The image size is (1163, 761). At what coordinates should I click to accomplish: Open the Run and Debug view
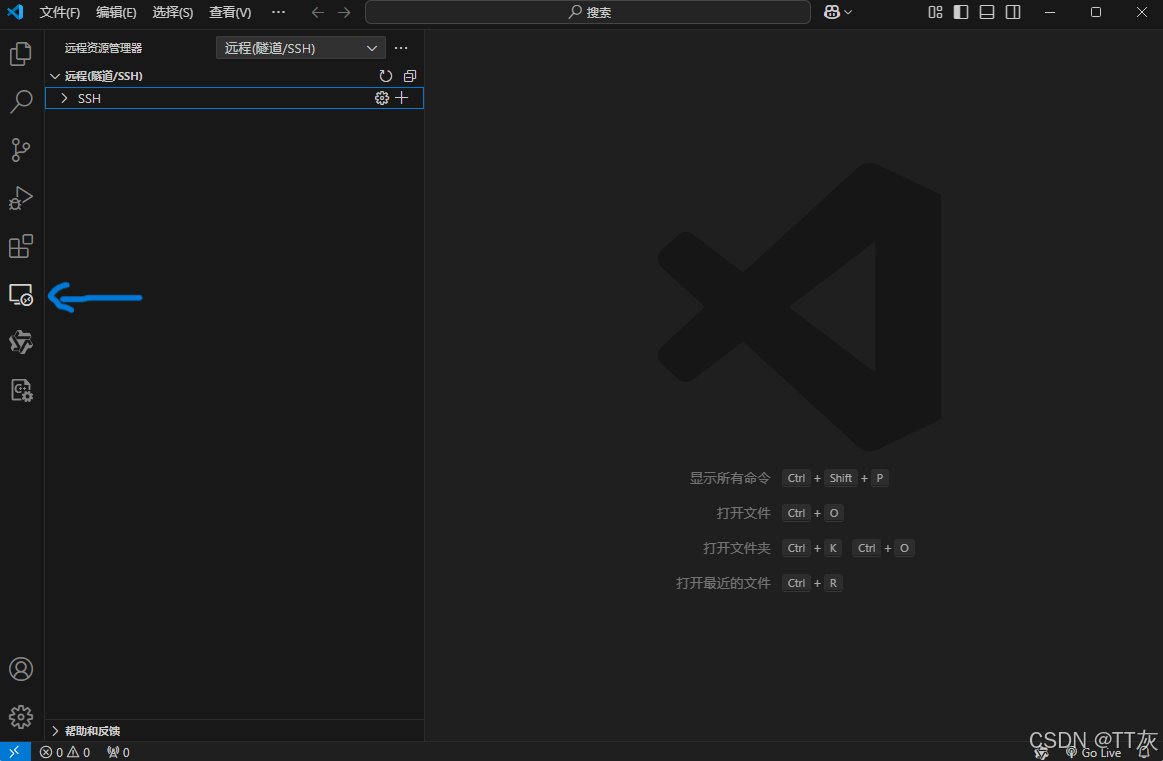click(x=21, y=198)
